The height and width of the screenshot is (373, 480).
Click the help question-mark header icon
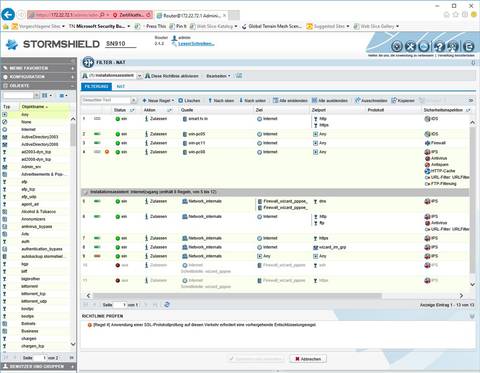click(439, 46)
